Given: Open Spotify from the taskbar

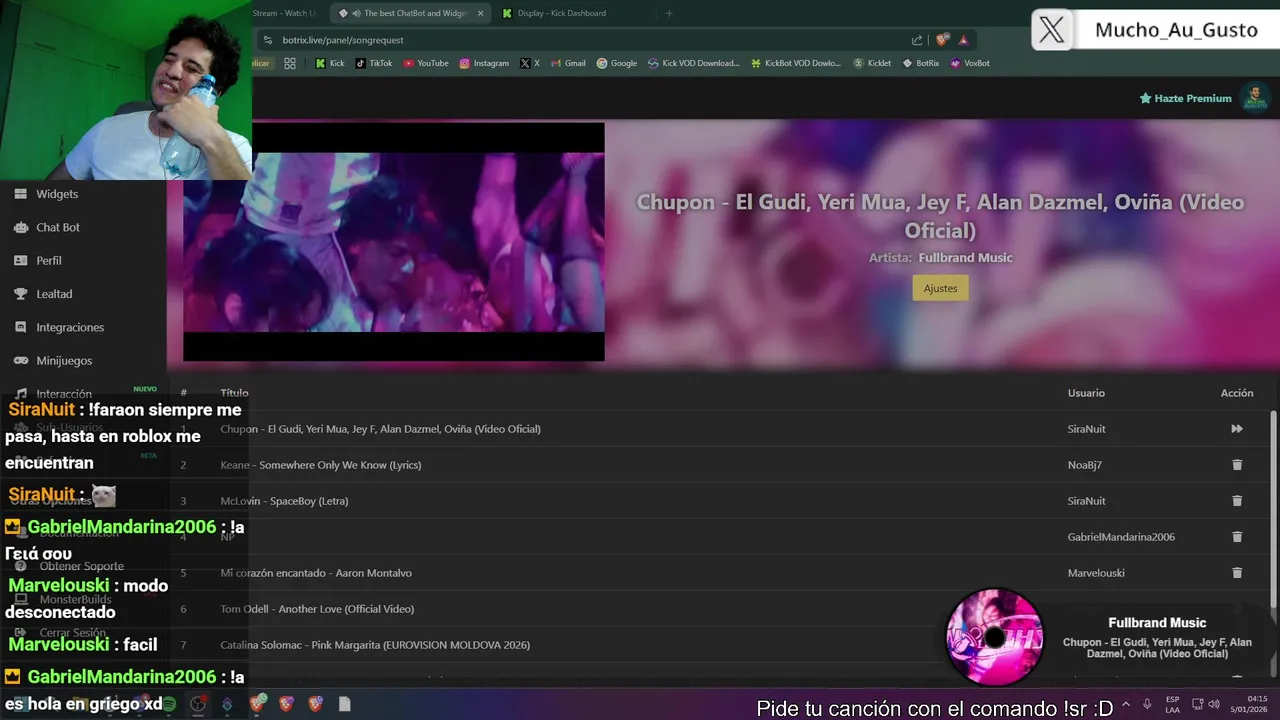Looking at the screenshot, I should (169, 704).
